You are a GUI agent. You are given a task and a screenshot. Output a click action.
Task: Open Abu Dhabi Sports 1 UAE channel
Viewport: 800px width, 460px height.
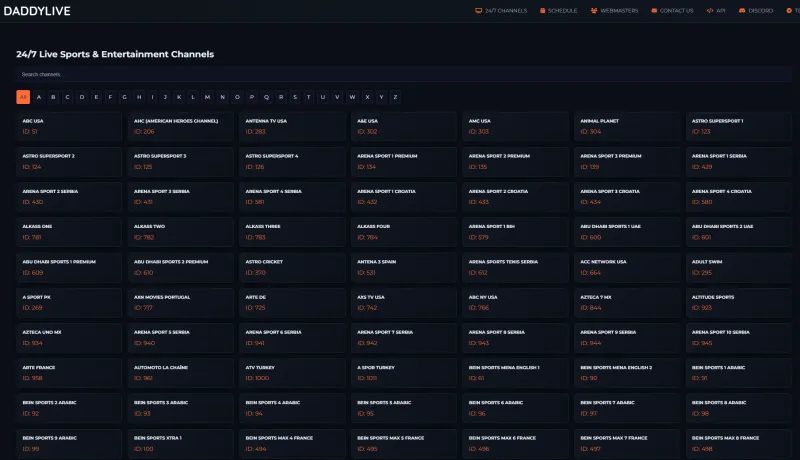(x=629, y=231)
